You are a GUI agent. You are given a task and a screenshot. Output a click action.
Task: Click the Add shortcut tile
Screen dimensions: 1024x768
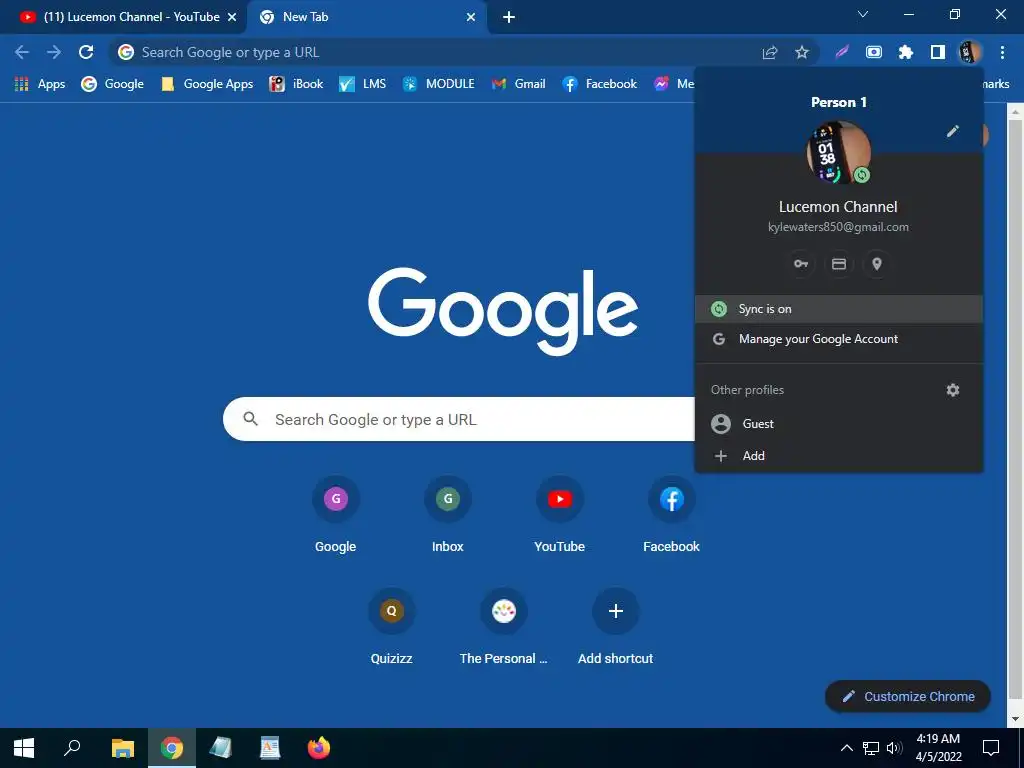(615, 628)
